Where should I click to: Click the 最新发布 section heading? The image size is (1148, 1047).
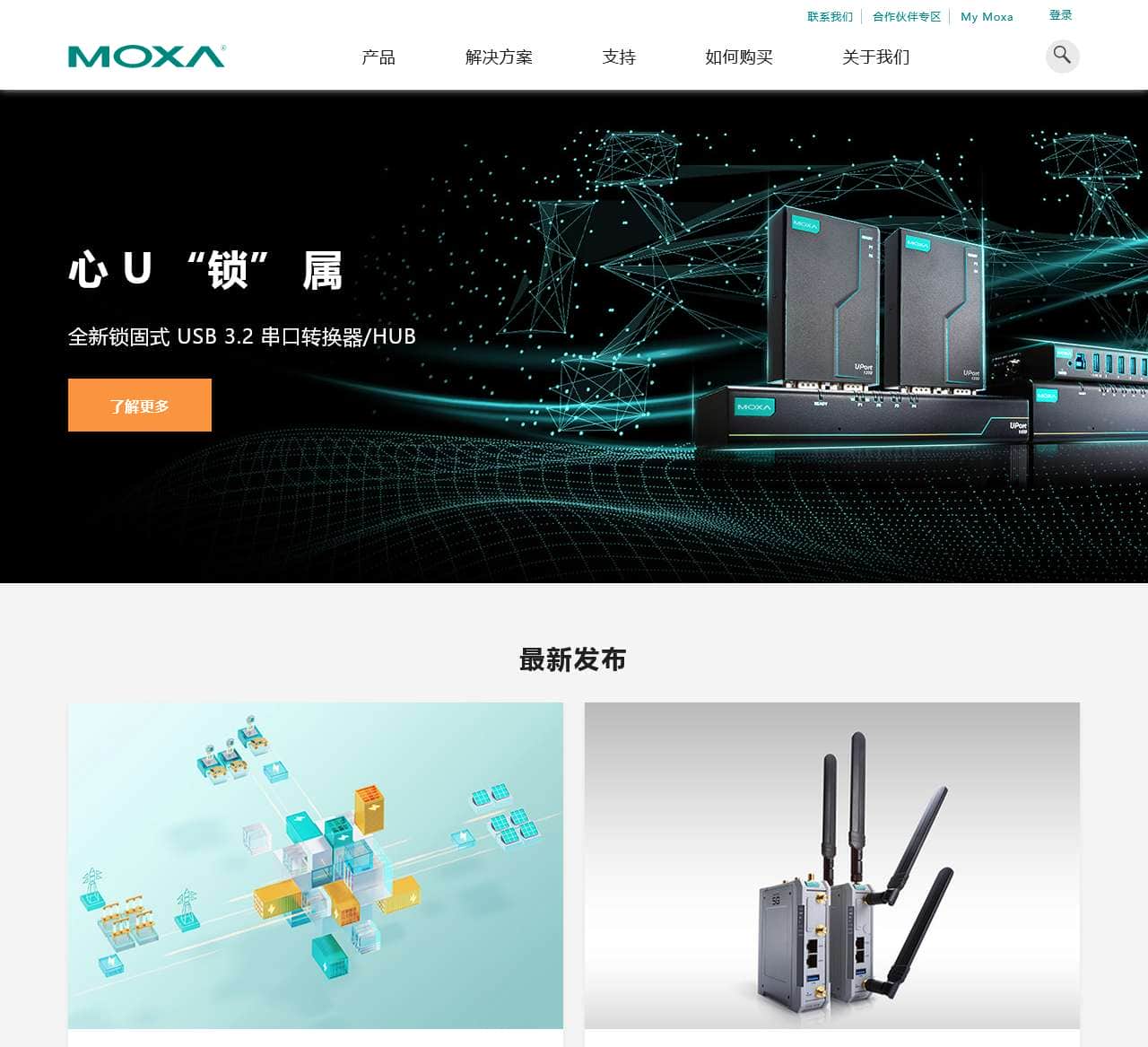point(573,659)
